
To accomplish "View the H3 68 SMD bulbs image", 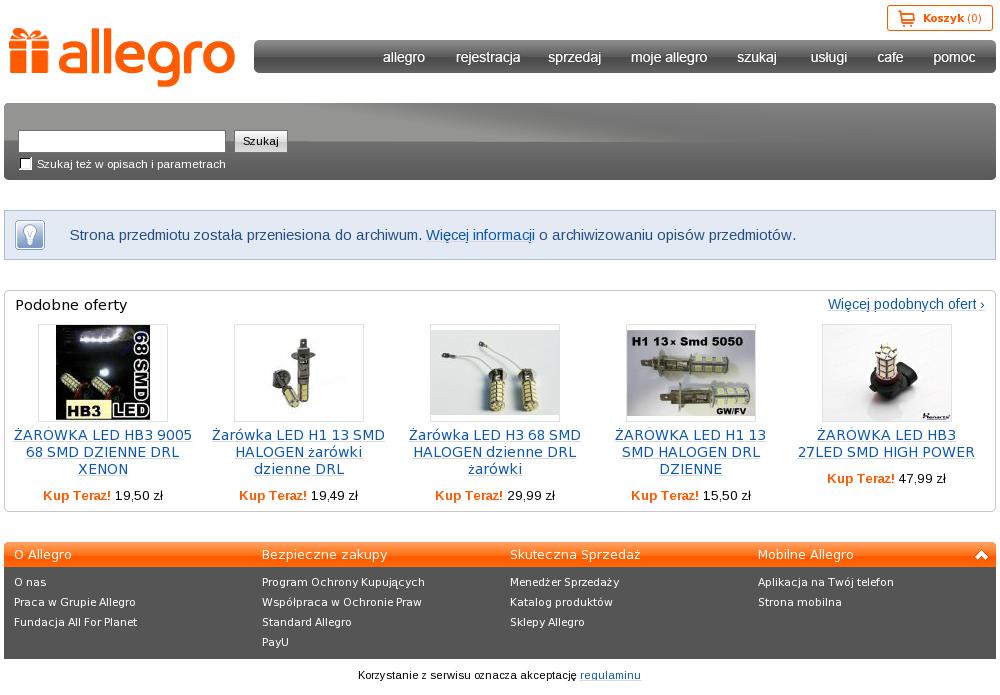I will tap(494, 372).
